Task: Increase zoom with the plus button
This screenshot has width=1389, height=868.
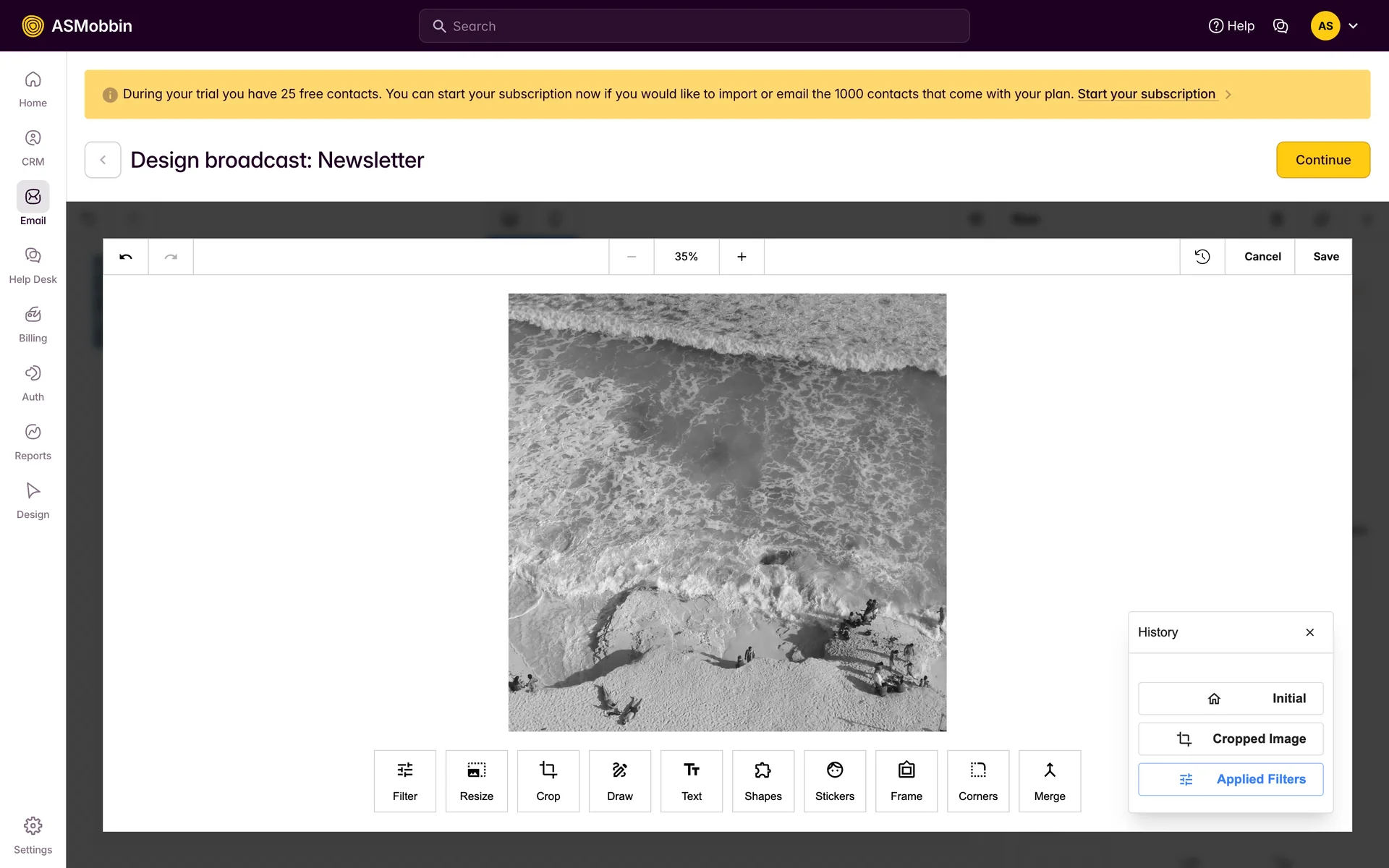Action: [742, 257]
